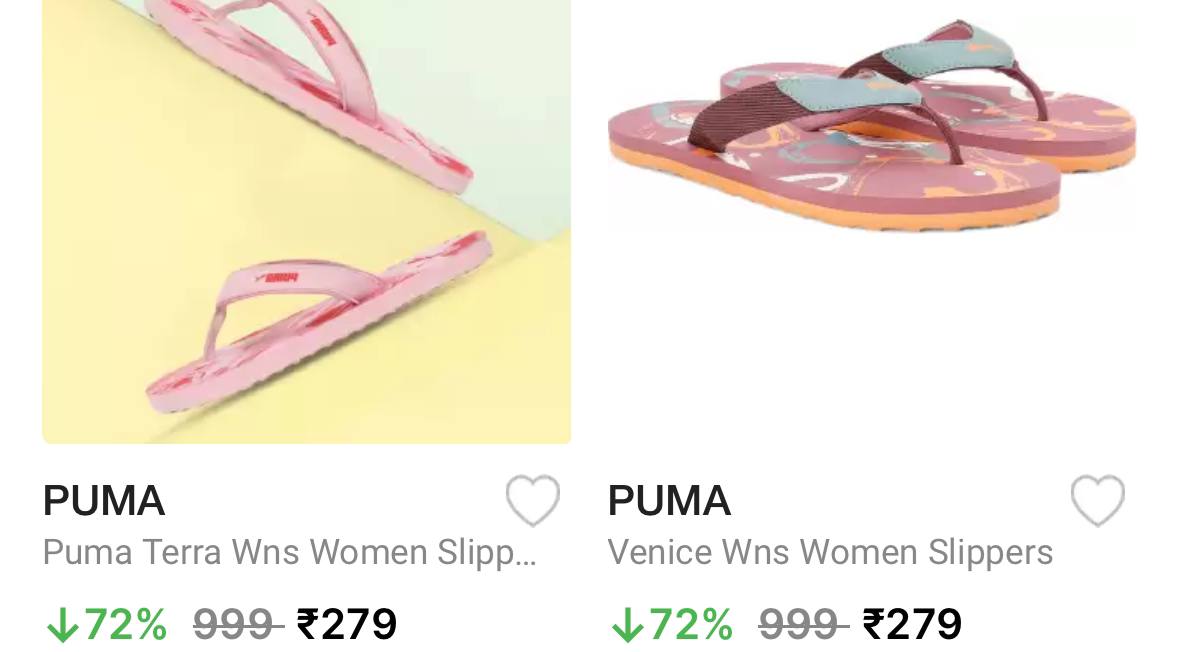Open Puma Terra Wns Women Slipp... title
Image resolution: width=1179 pixels, height=652 pixels.
[289, 553]
